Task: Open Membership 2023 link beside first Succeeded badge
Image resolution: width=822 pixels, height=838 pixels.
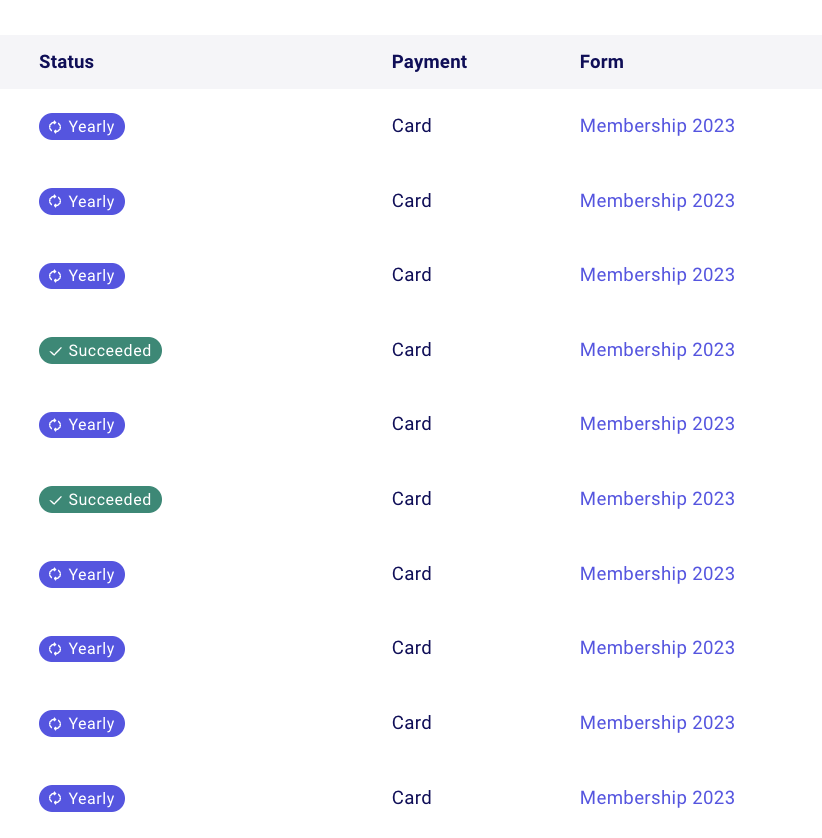Action: tap(657, 350)
